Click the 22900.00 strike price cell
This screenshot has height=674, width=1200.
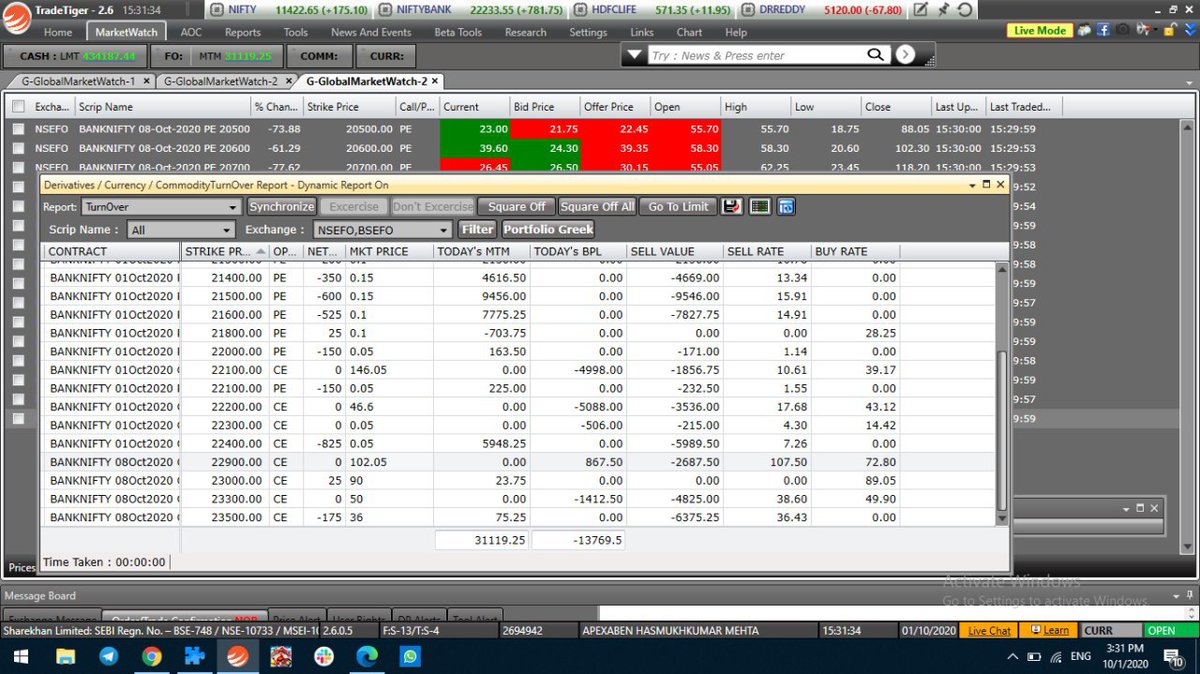pyautogui.click(x=225, y=462)
